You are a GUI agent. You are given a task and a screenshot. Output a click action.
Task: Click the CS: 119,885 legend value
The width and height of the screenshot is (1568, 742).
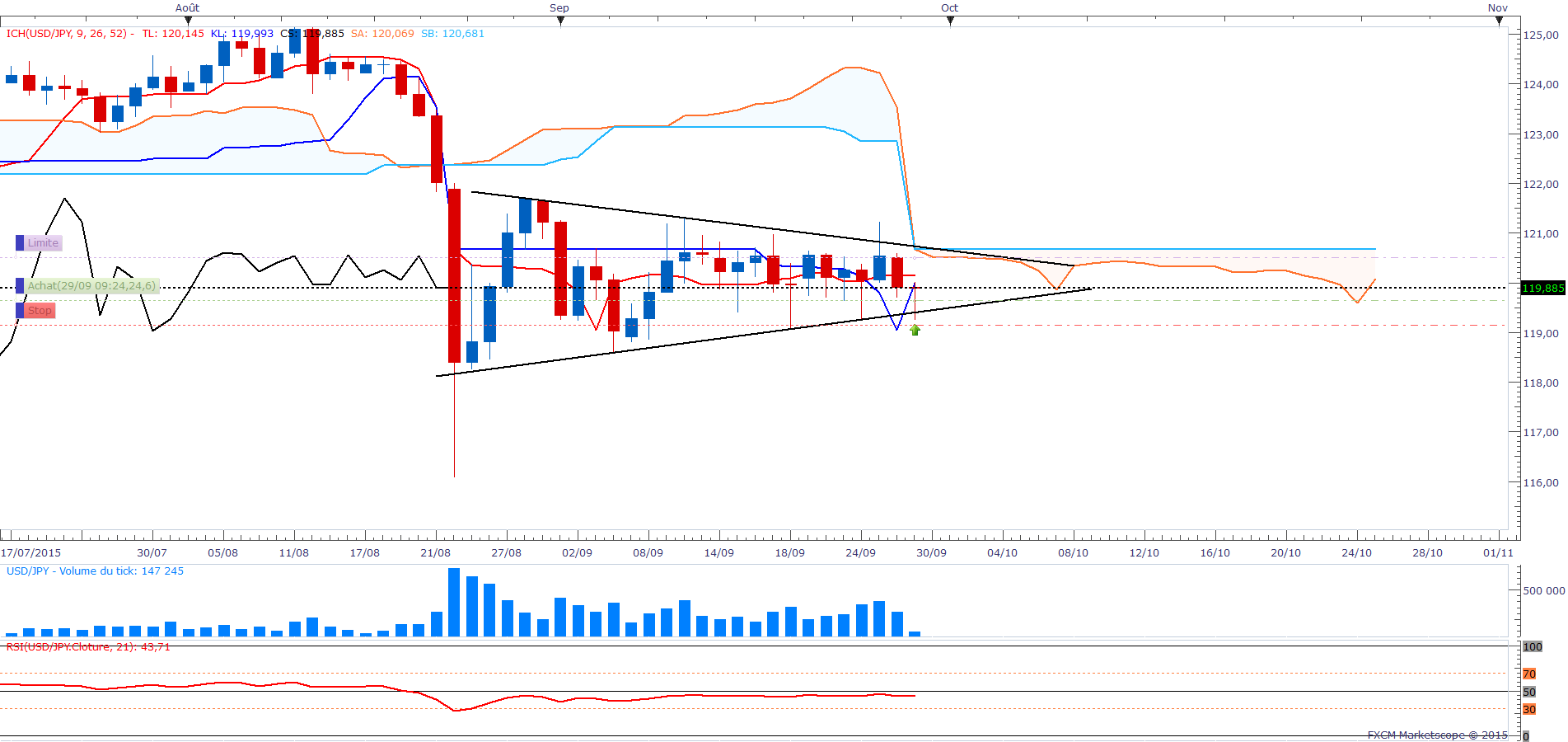coord(312,34)
